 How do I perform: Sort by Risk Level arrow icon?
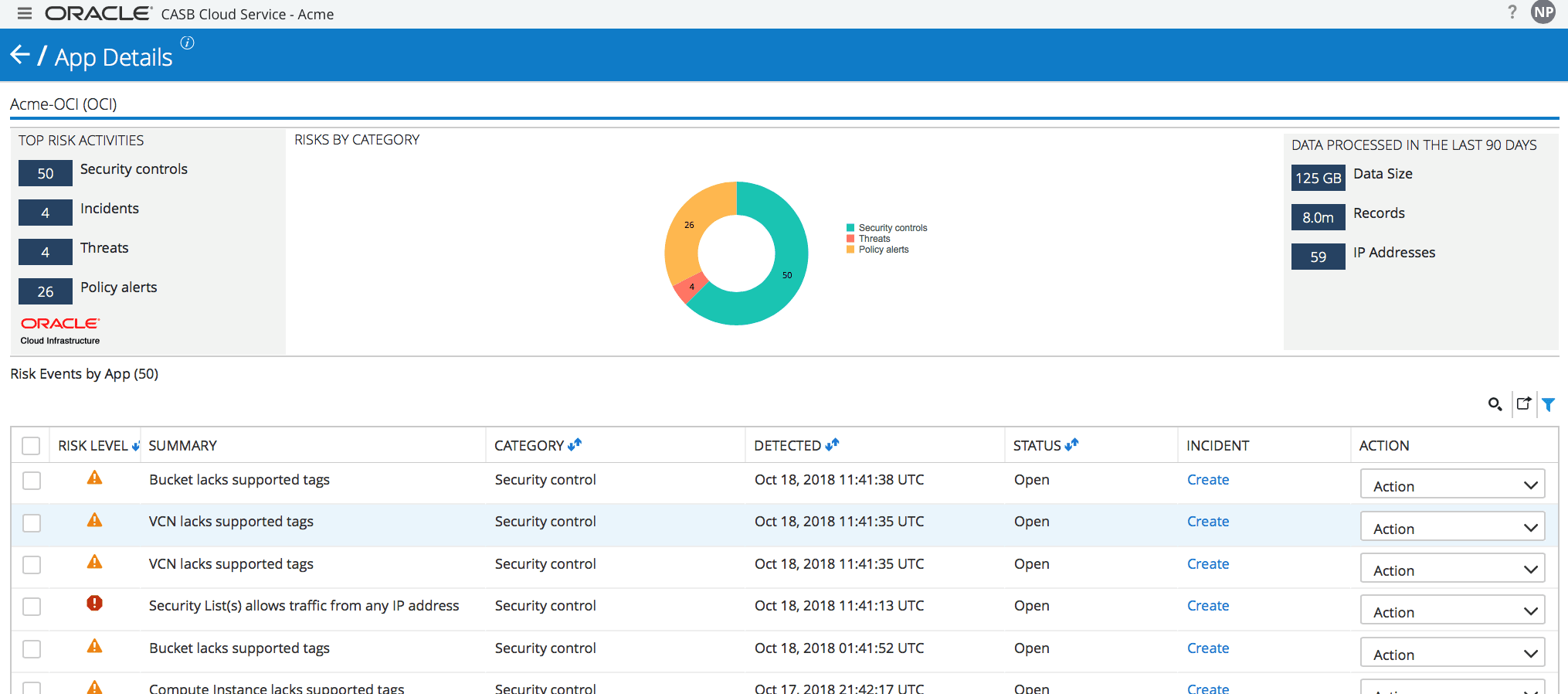click(136, 446)
